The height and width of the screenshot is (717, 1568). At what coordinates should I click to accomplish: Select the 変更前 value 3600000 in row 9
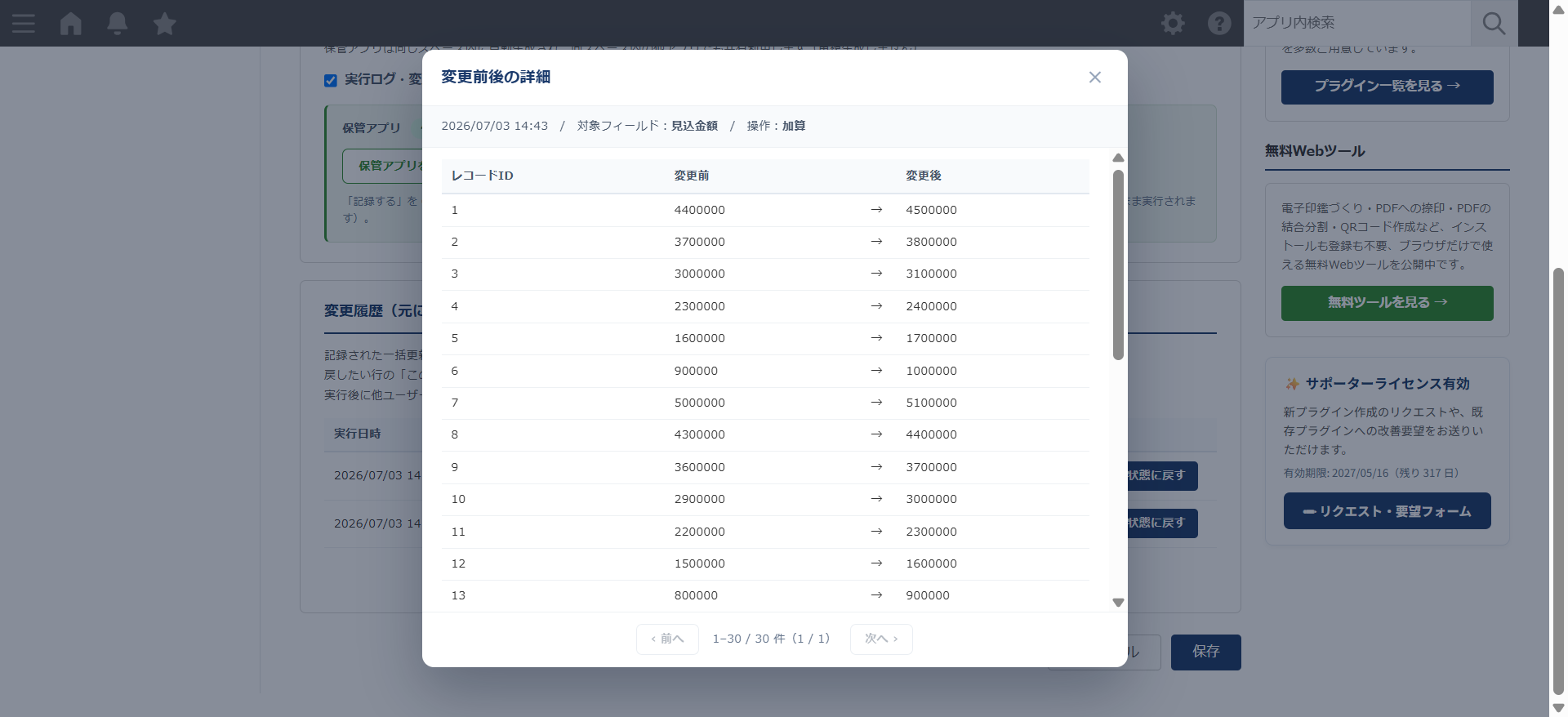[699, 467]
